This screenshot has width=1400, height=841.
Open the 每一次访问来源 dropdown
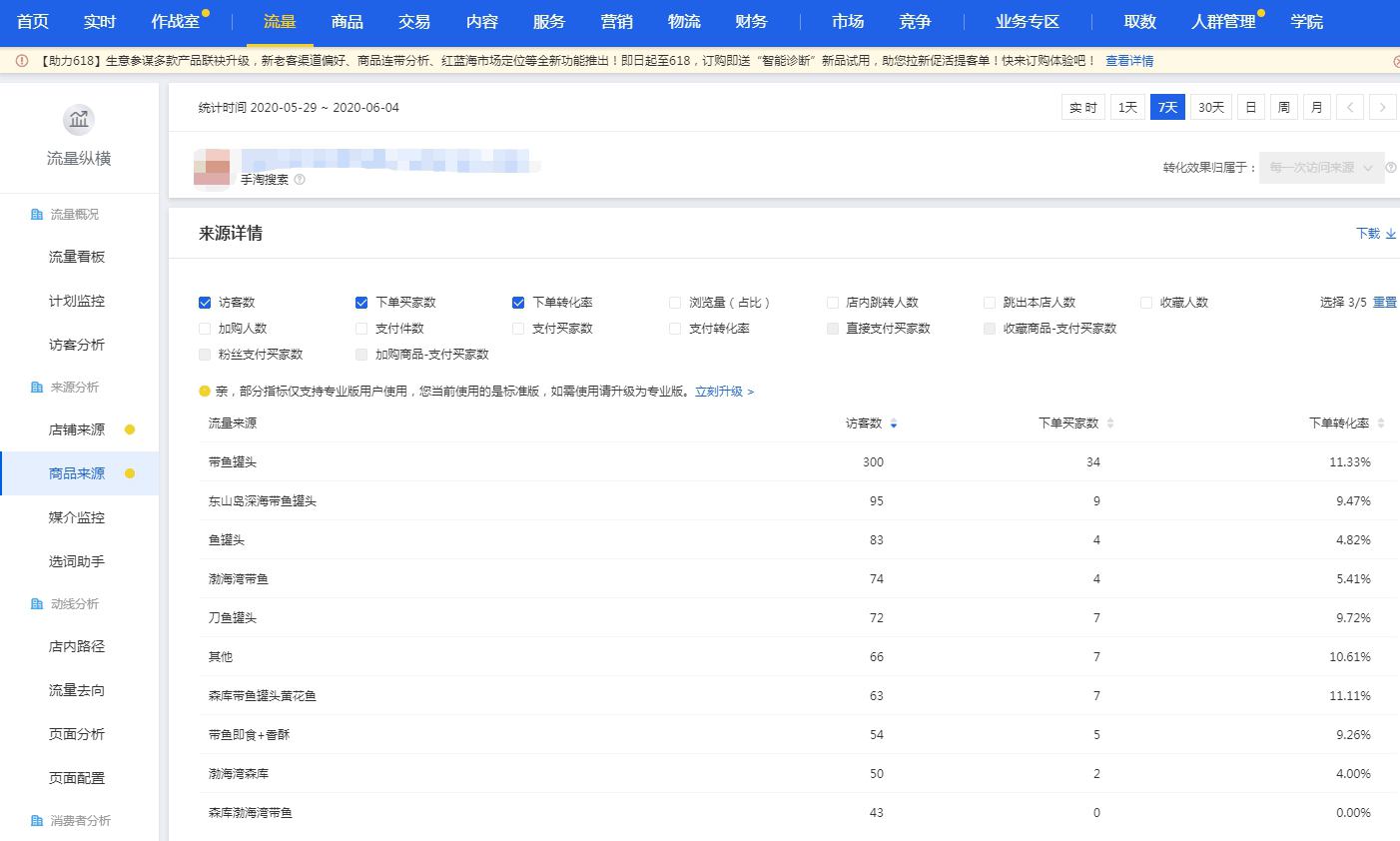(x=1321, y=168)
